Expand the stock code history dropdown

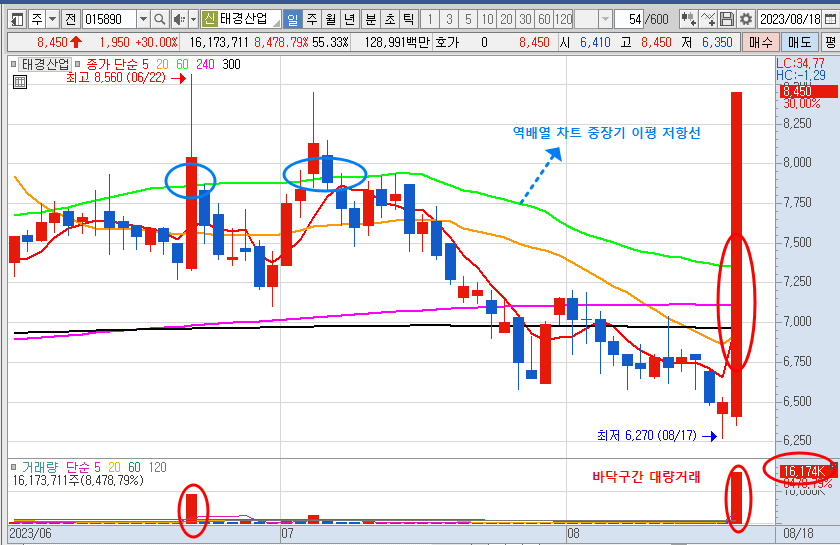point(143,20)
